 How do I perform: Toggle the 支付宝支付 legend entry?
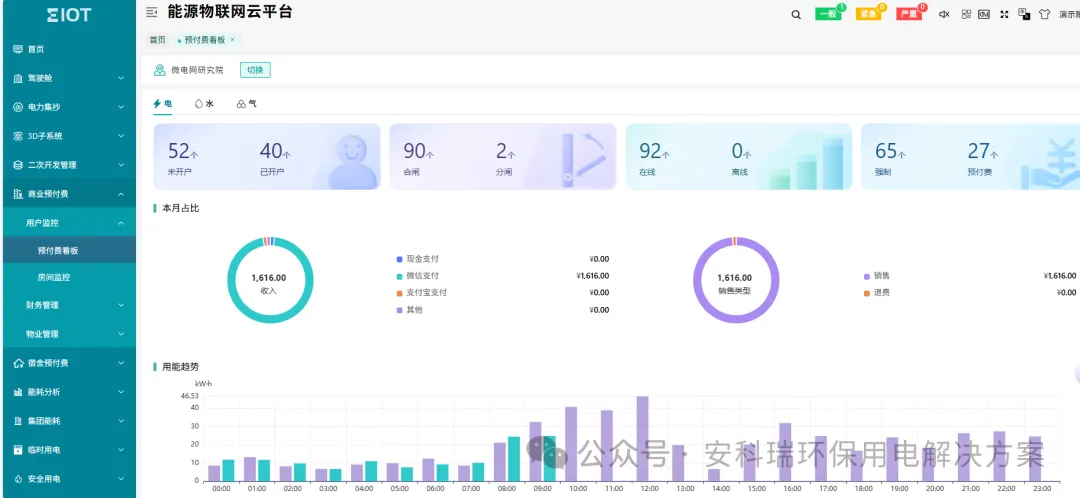pos(422,292)
